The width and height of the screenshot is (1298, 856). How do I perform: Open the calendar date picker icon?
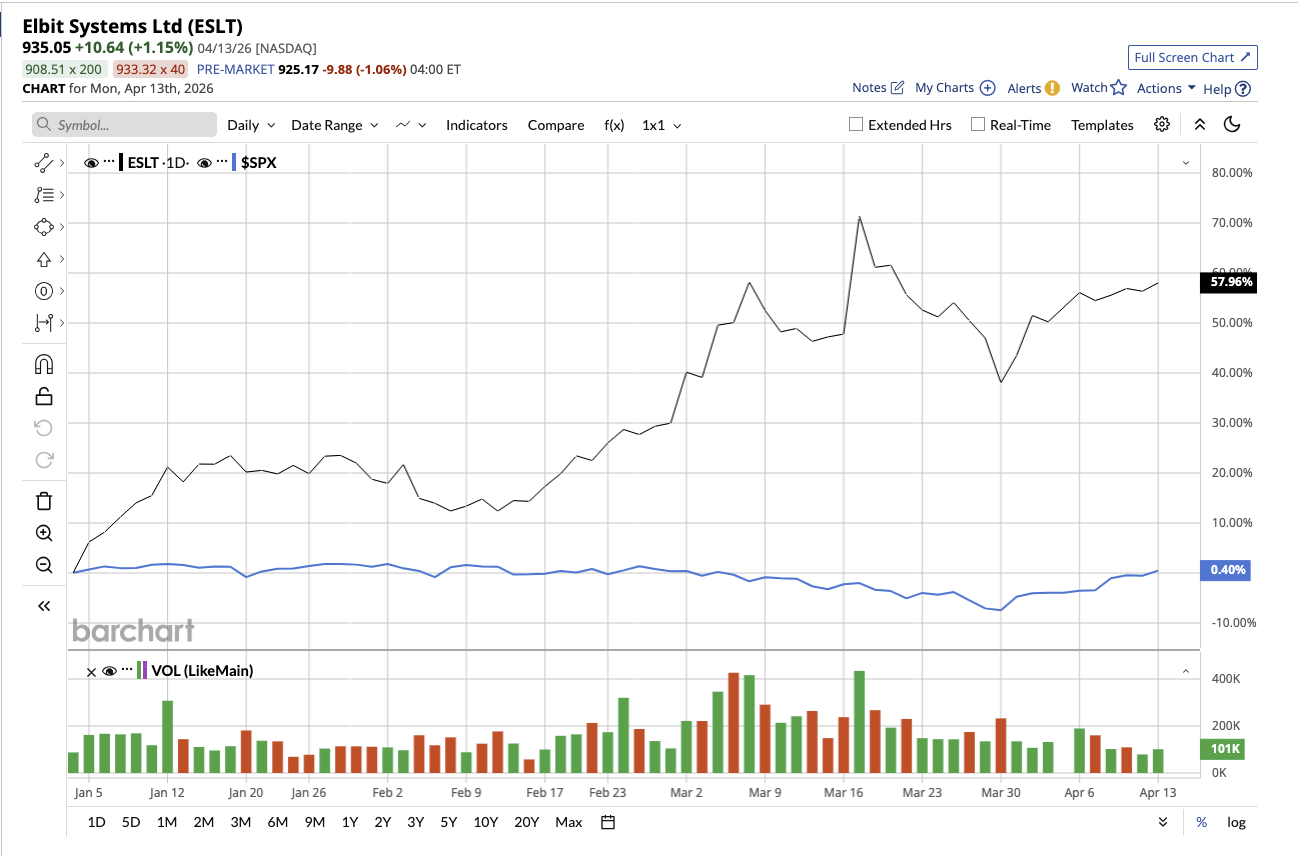pos(608,822)
